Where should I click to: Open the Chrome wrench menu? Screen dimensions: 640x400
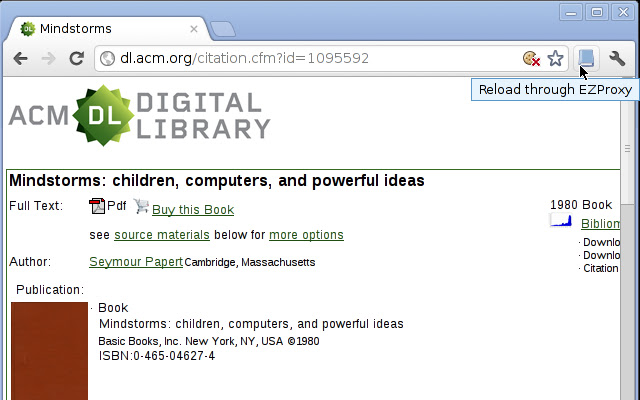click(x=617, y=58)
